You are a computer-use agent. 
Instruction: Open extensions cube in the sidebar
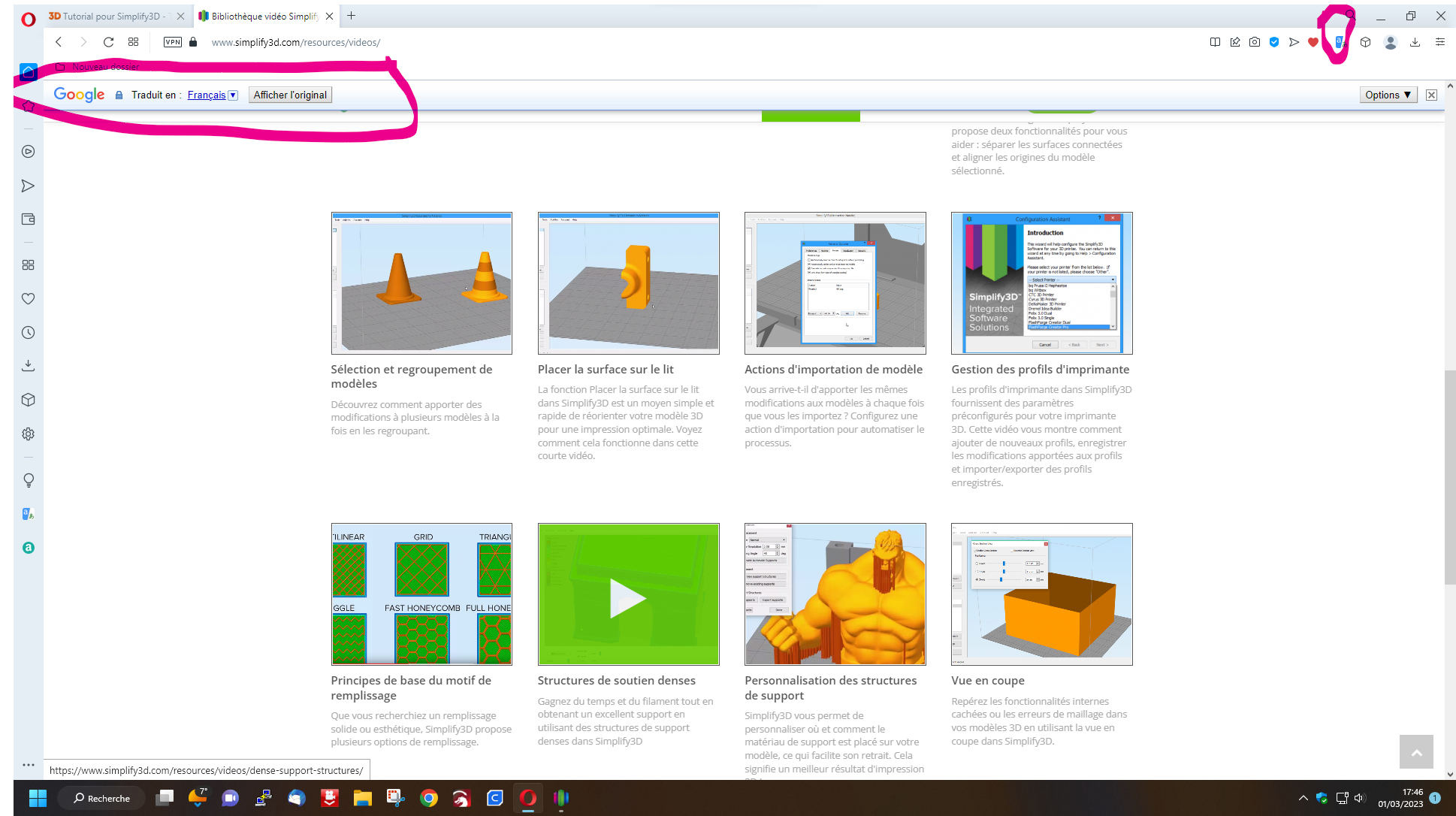[28, 400]
